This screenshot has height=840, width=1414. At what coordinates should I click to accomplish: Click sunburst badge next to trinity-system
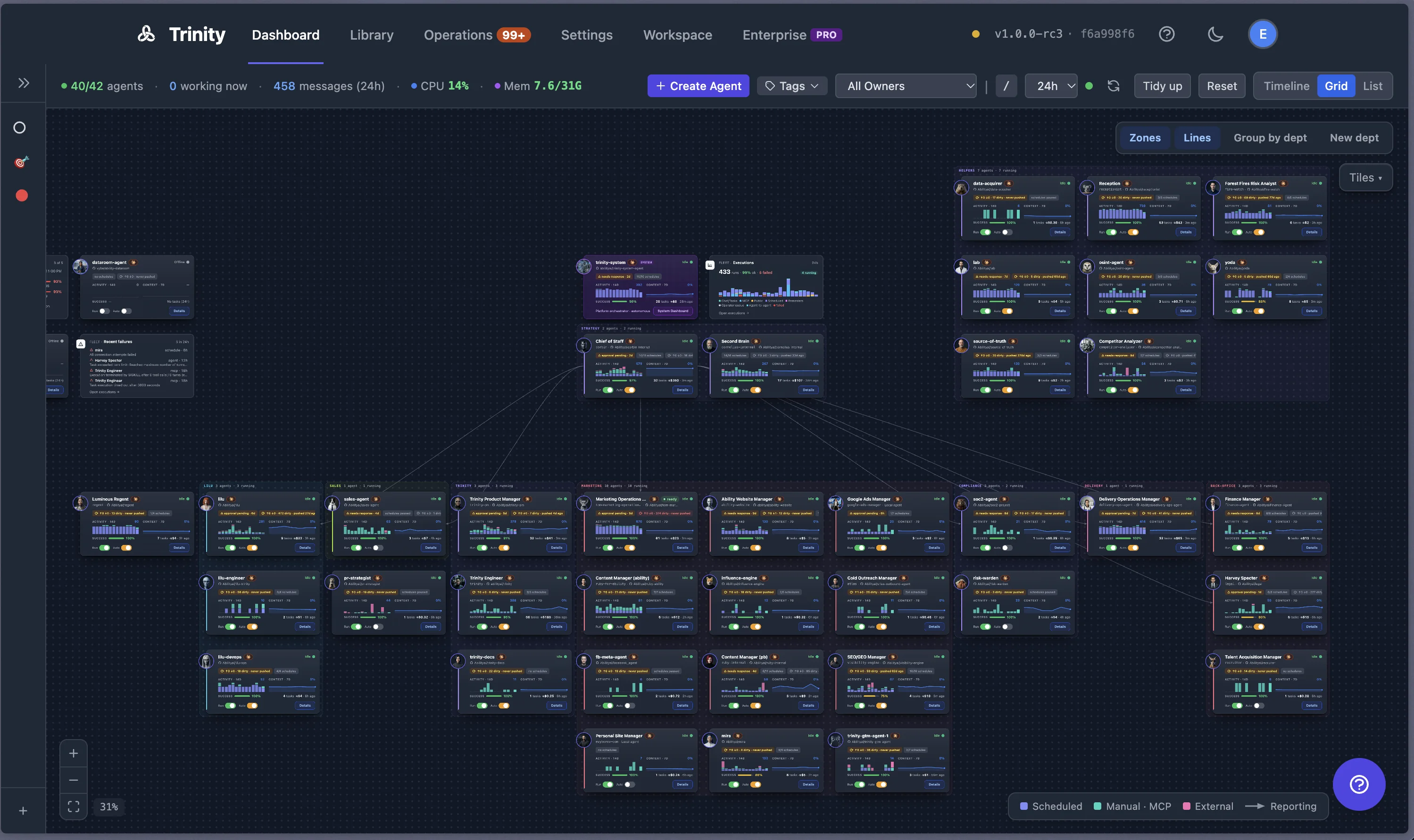[x=632, y=263]
